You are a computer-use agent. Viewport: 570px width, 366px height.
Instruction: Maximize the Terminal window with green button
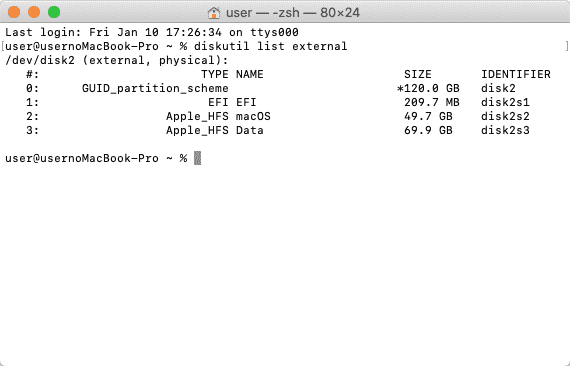coord(54,12)
